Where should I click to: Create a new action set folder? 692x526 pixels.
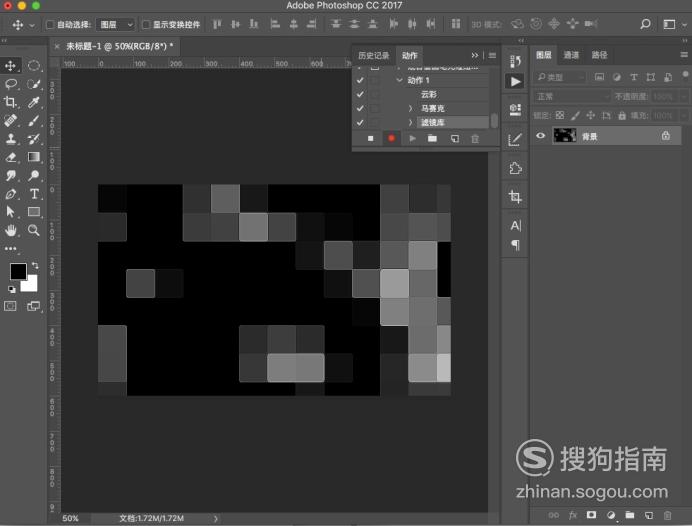pyautogui.click(x=432, y=139)
